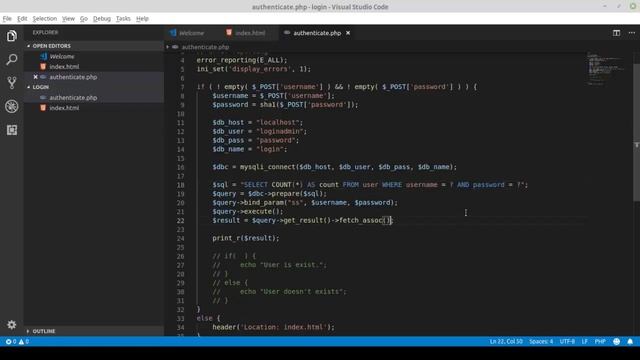Switch to the index.html tab

(x=250, y=33)
